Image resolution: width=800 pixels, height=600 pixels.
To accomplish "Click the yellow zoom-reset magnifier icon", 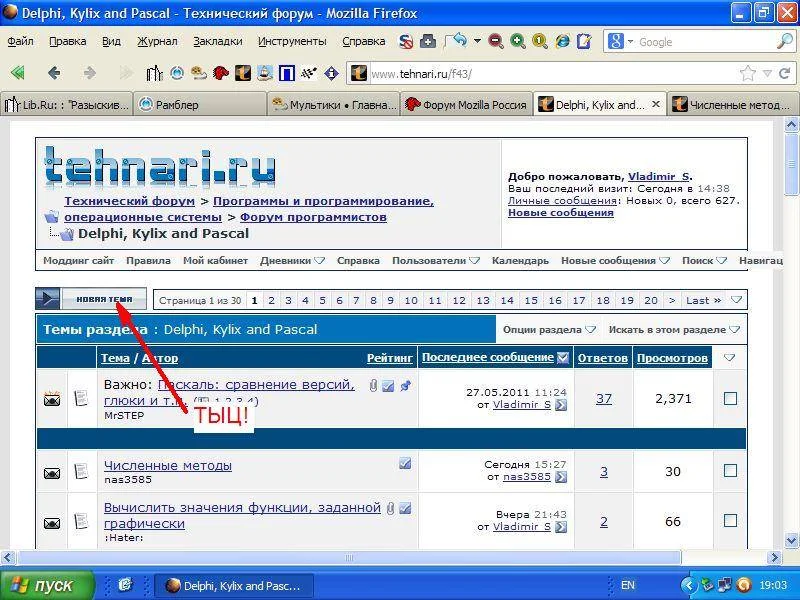I will click(540, 41).
